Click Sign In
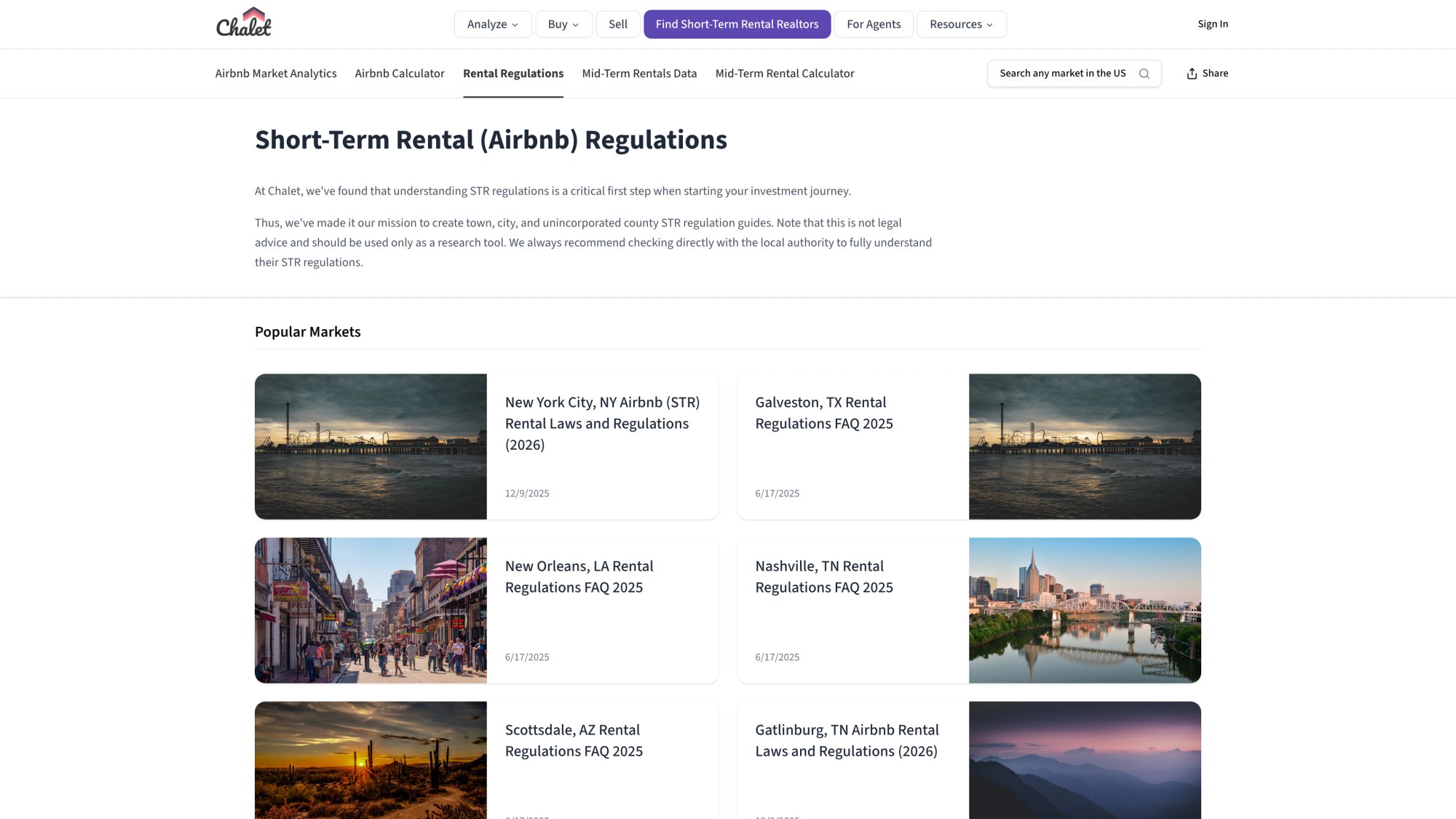 pyautogui.click(x=1212, y=23)
